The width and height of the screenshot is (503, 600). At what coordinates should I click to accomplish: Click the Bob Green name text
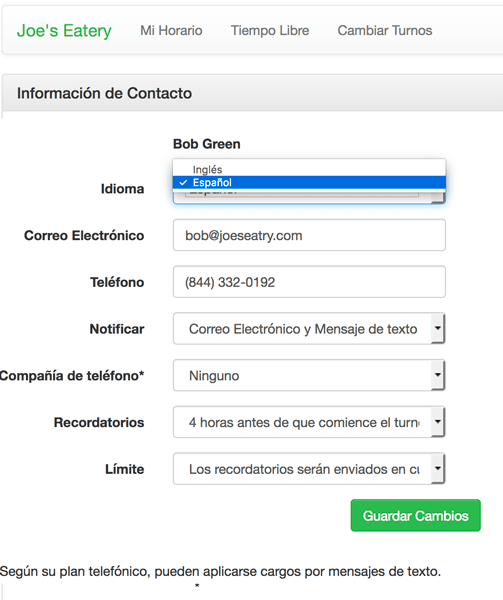(207, 144)
